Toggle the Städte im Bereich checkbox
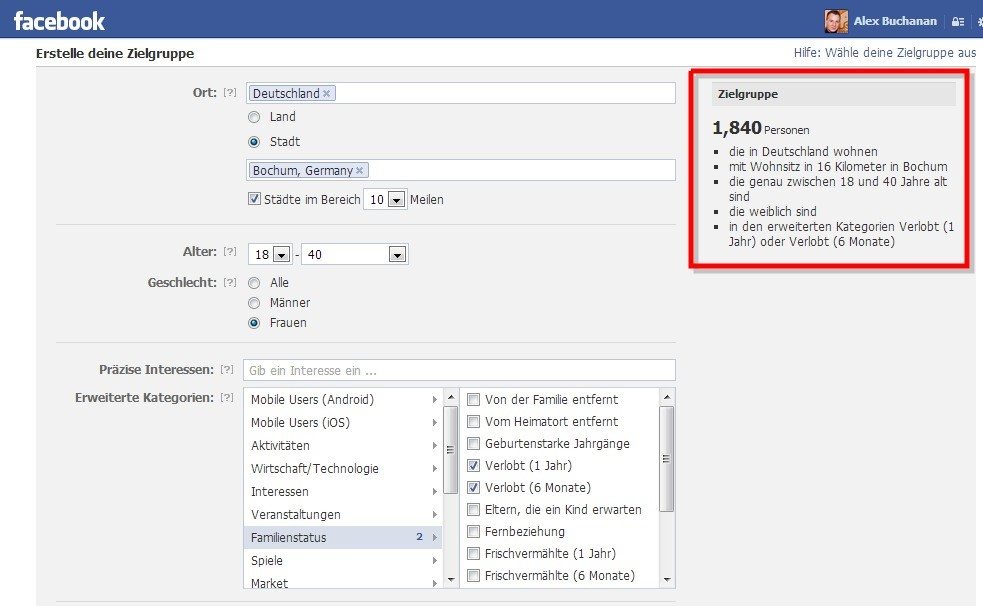Viewport: 983px width, 606px height. coord(255,199)
